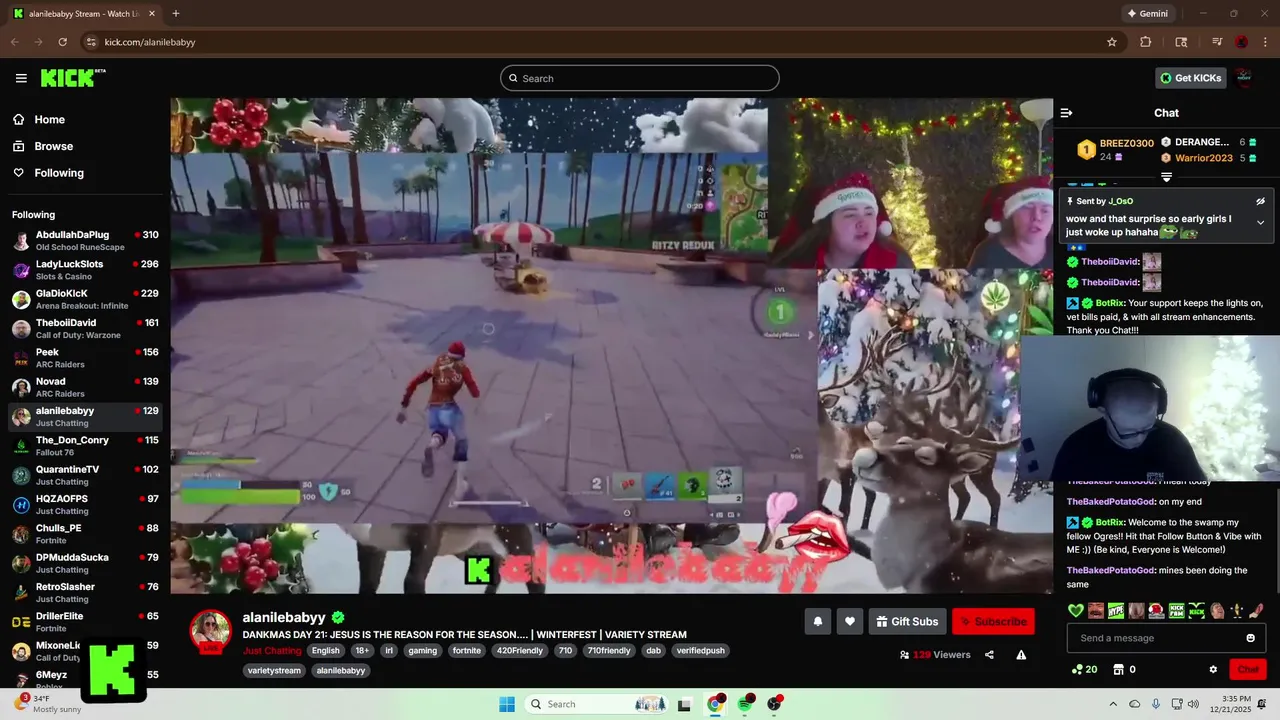This screenshot has width=1280, height=720.
Task: Open Windows Start menu
Action: tap(507, 704)
